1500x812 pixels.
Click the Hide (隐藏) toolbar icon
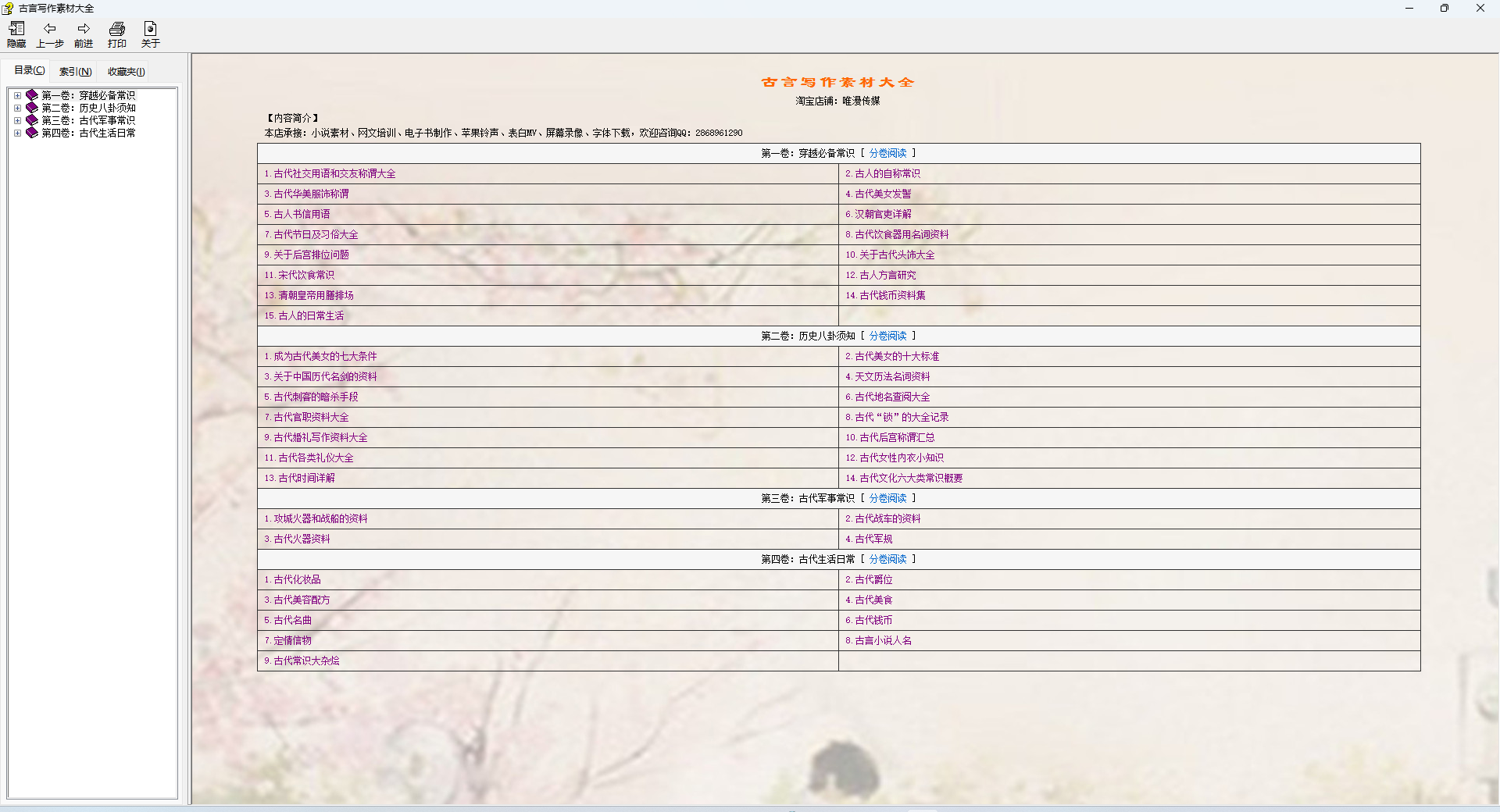tap(16, 29)
